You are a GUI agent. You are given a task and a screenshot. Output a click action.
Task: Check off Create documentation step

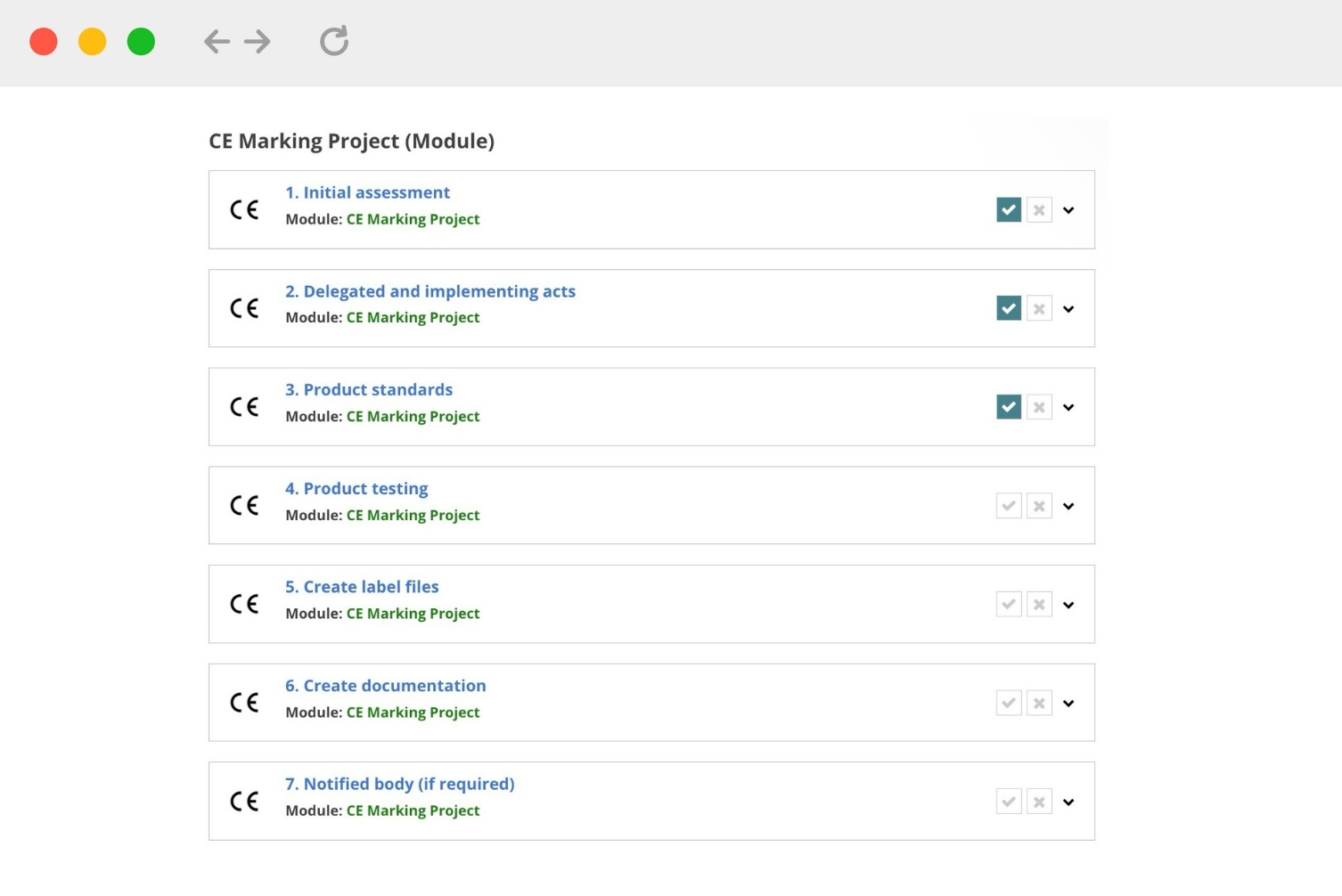point(1009,704)
